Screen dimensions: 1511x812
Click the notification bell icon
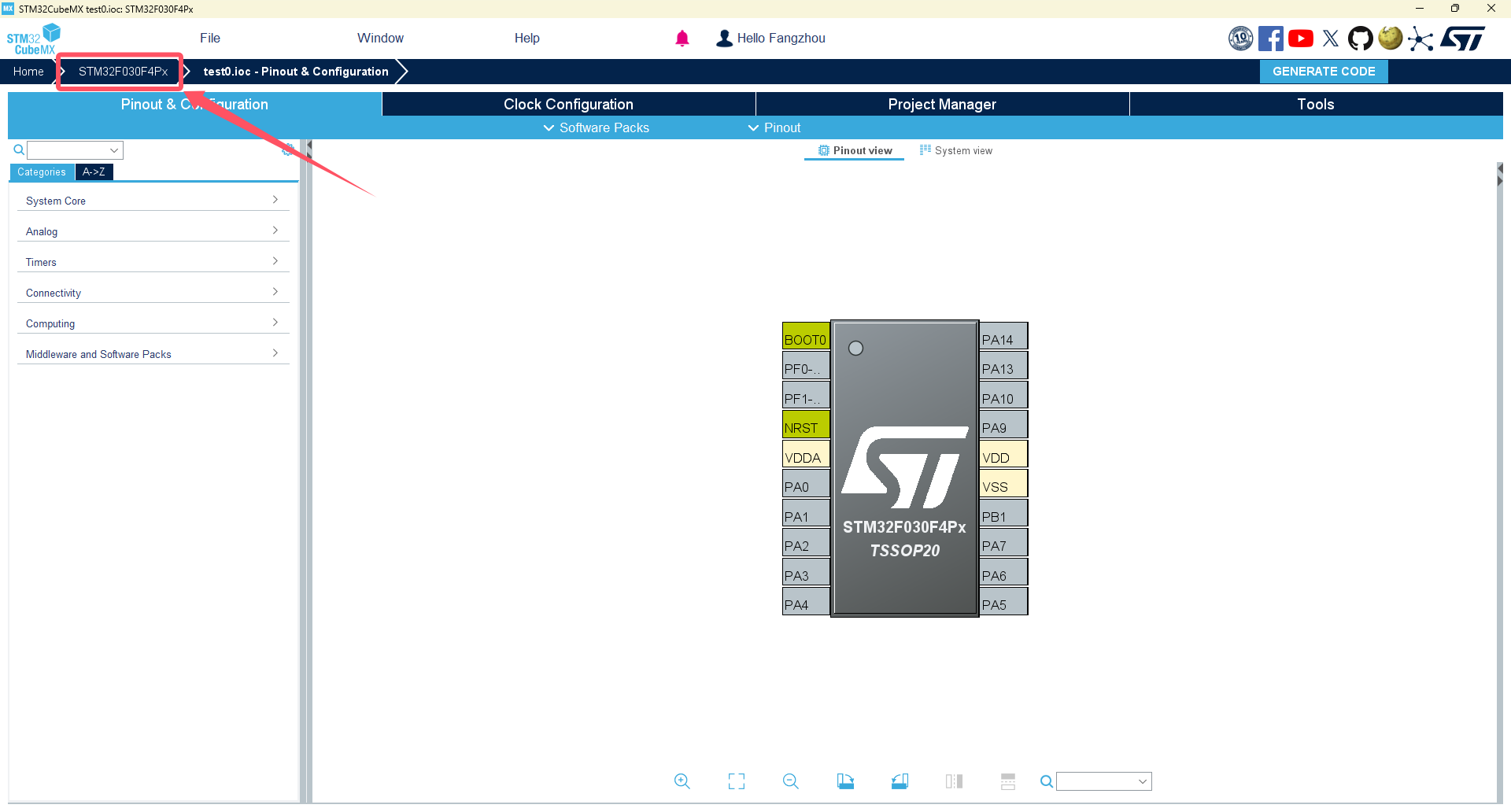[682, 39]
